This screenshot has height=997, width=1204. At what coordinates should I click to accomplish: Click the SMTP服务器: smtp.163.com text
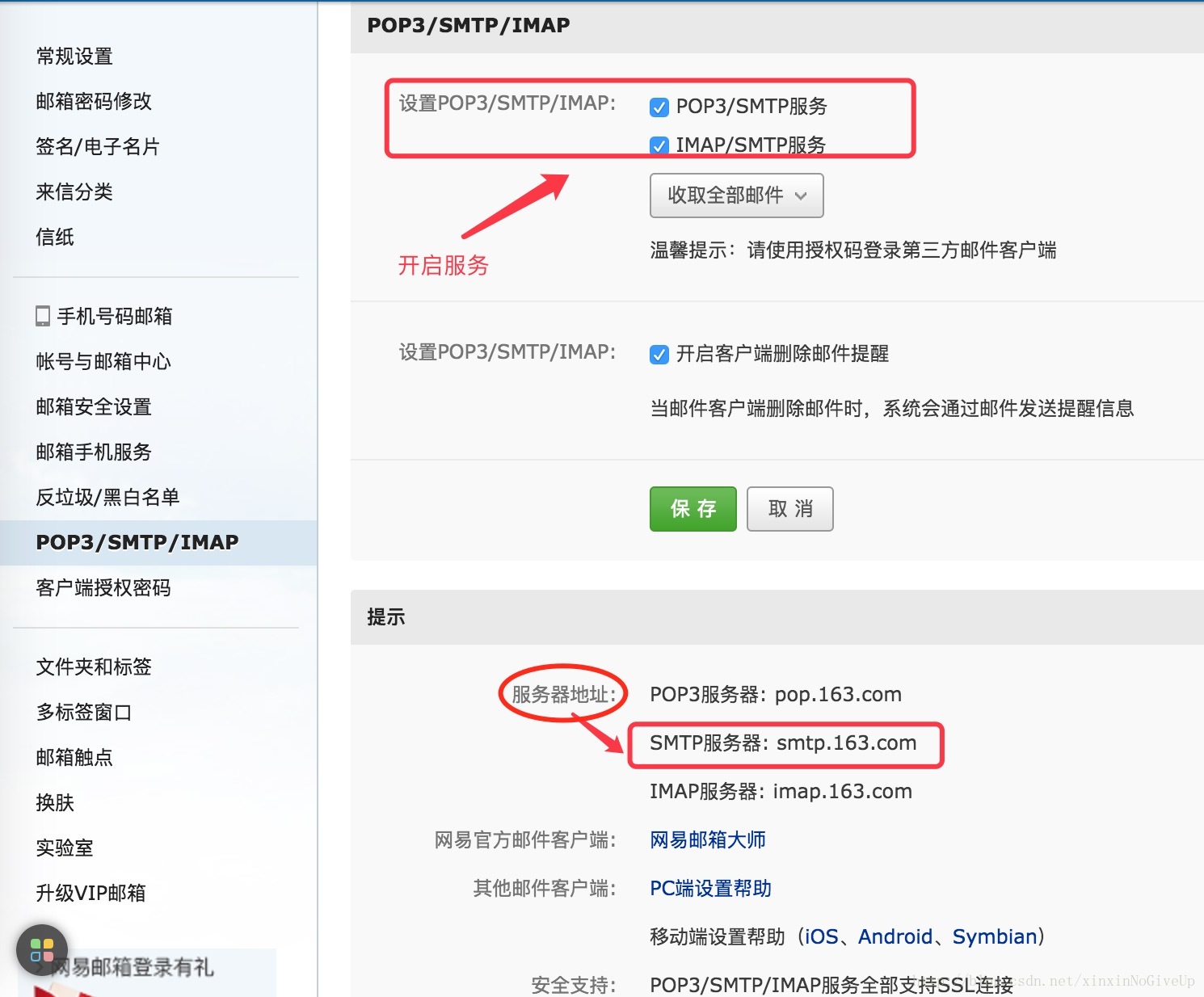783,743
